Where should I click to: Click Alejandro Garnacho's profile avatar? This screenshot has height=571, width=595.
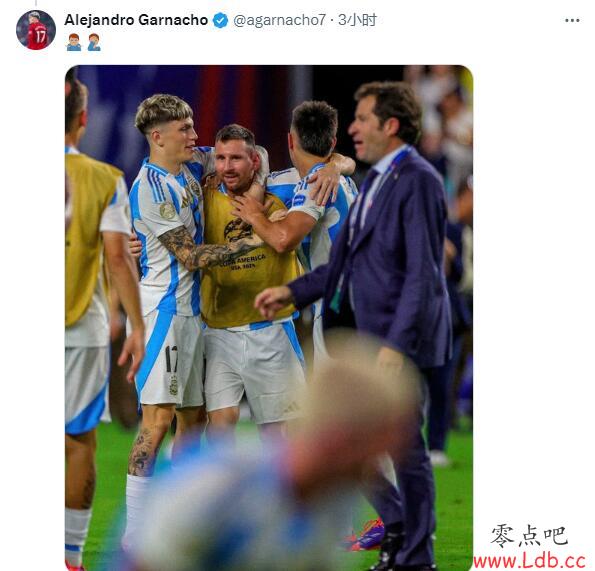point(36,30)
